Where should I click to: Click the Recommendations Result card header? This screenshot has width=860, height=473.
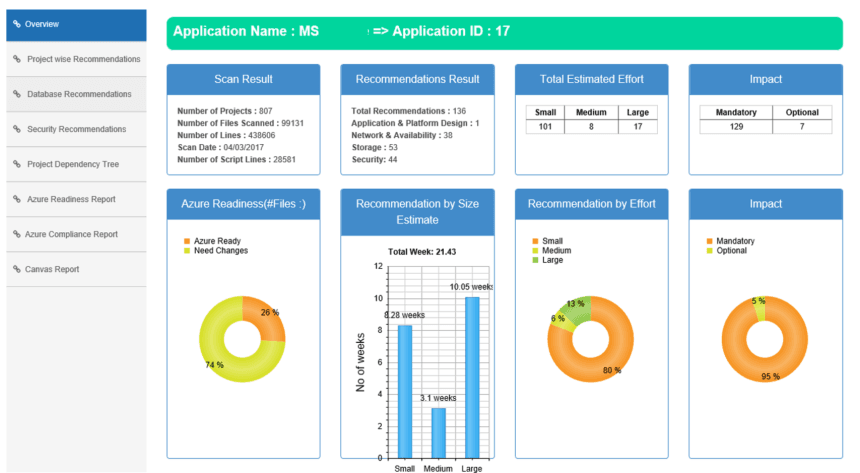(x=417, y=80)
